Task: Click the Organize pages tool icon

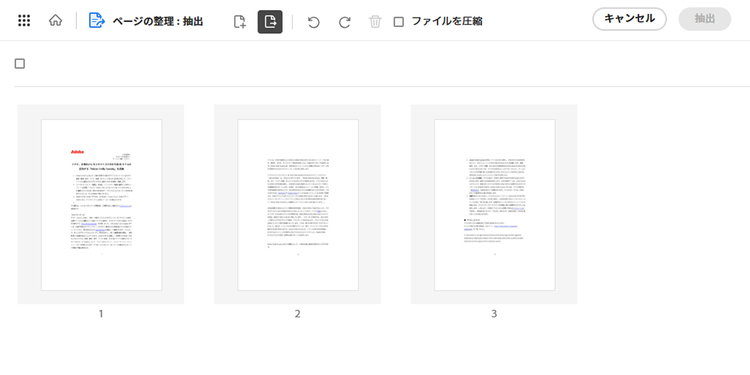Action: click(x=97, y=21)
